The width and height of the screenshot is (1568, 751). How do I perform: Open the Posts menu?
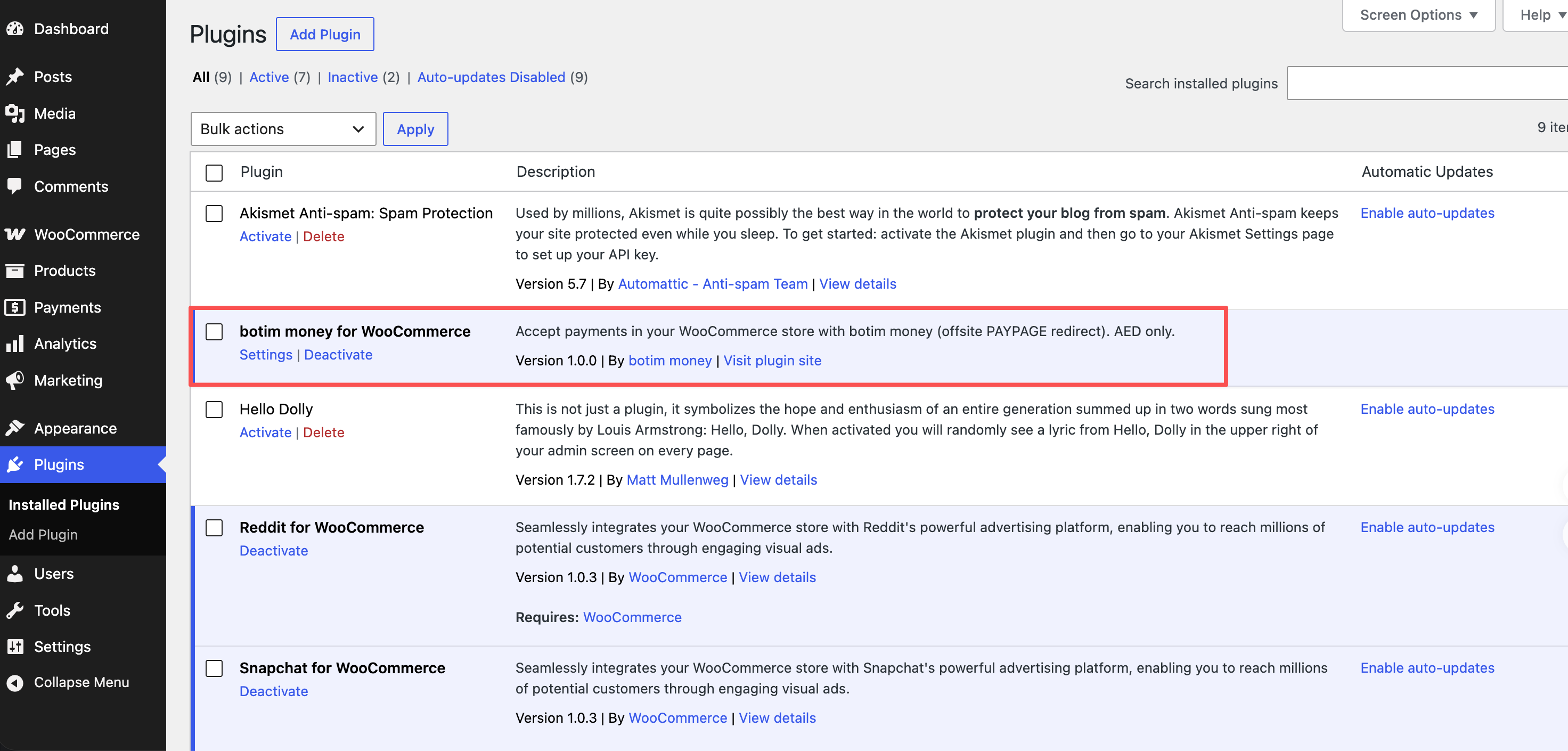point(53,77)
